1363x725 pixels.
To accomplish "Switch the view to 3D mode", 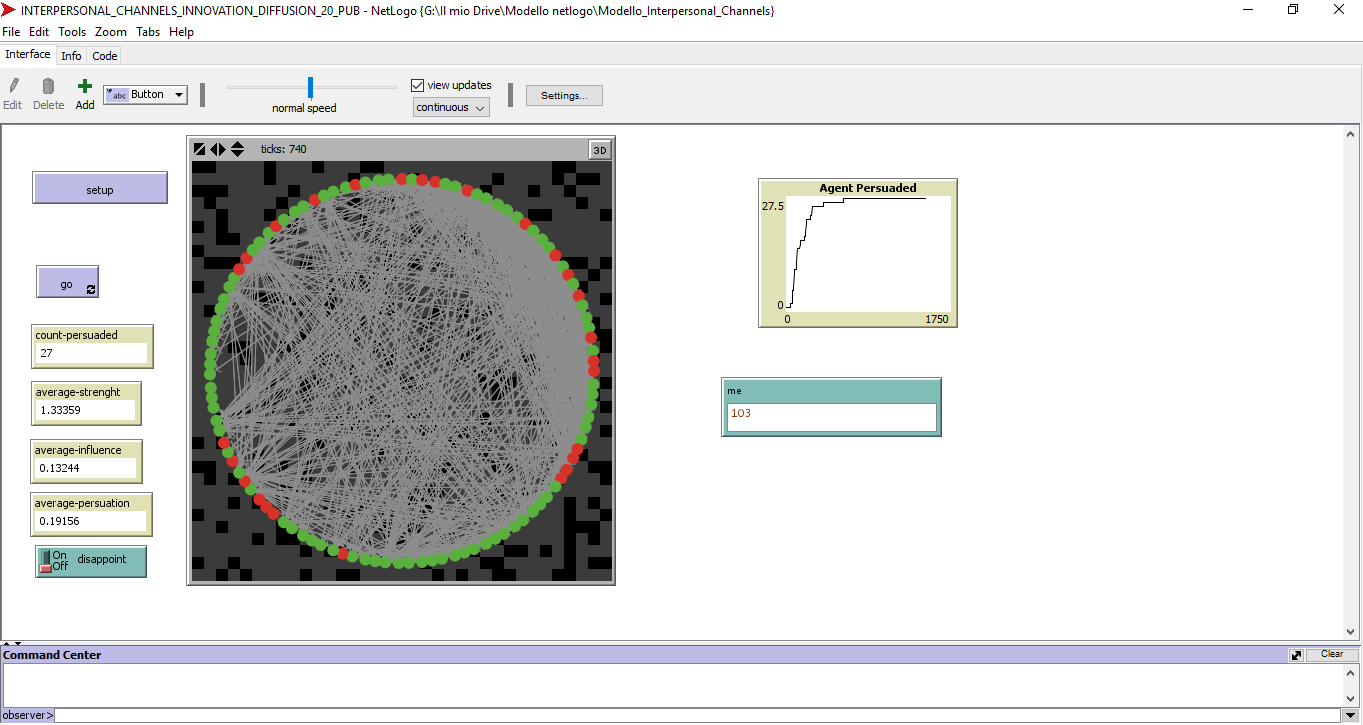I will [598, 150].
